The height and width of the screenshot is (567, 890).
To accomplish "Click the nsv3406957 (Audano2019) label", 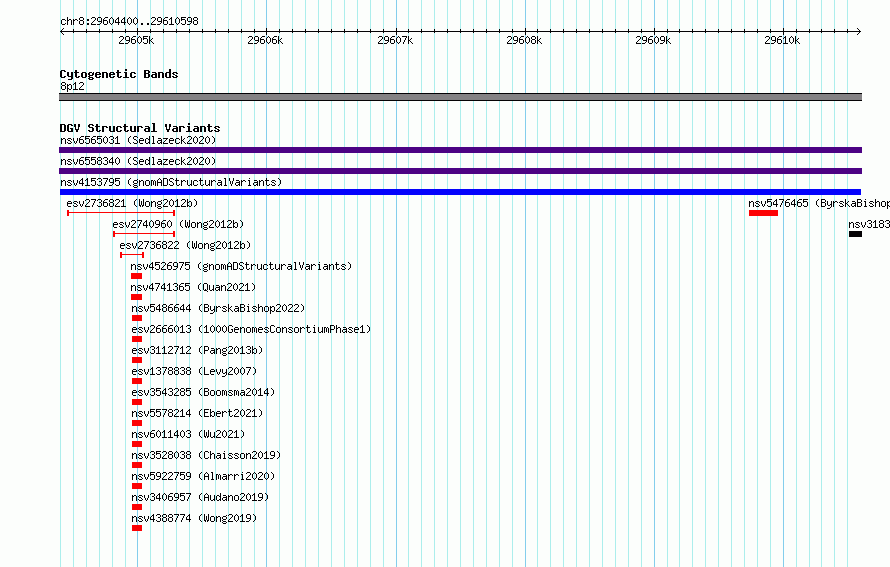I will pyautogui.click(x=200, y=497).
